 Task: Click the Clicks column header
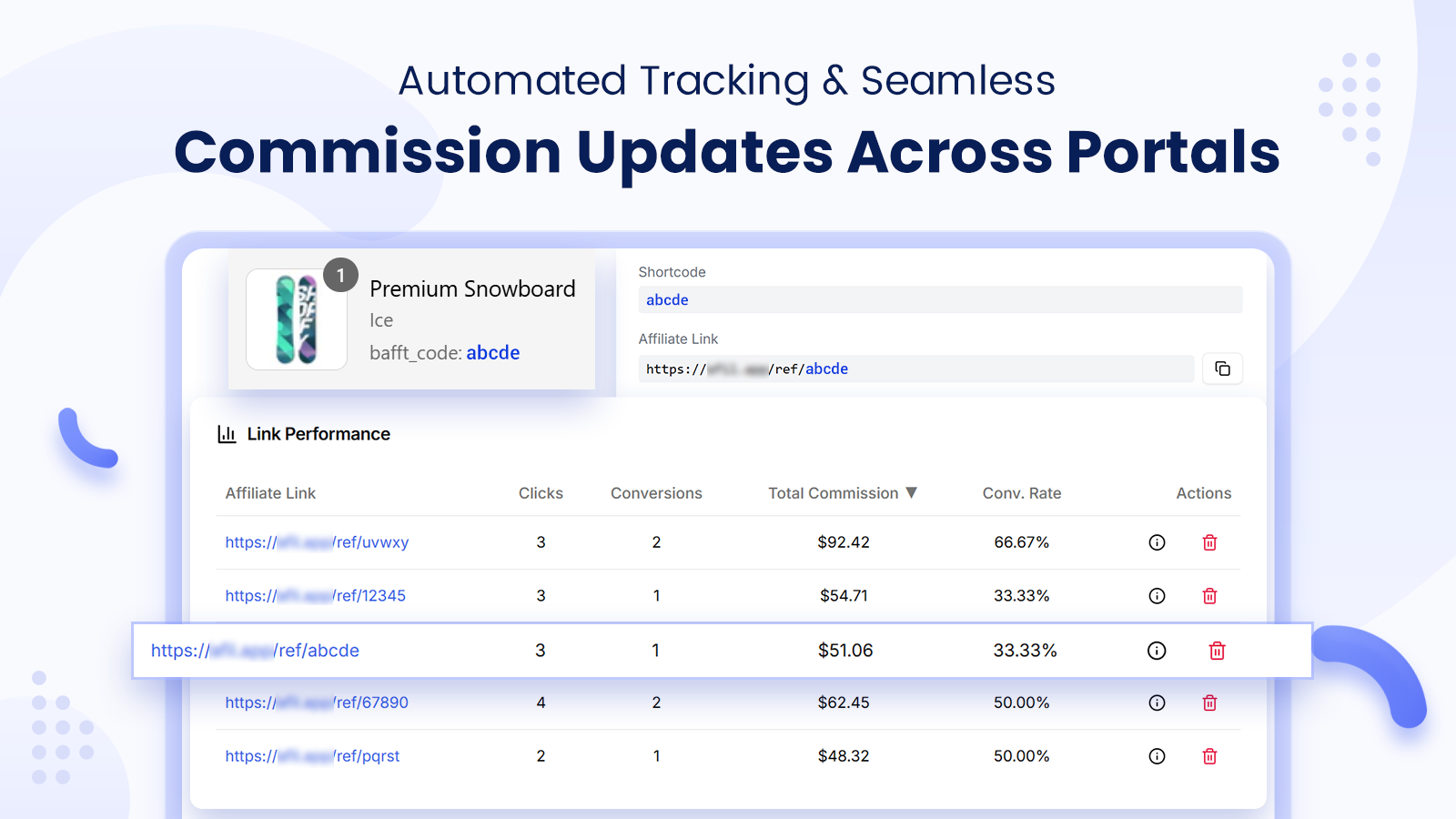tap(541, 493)
